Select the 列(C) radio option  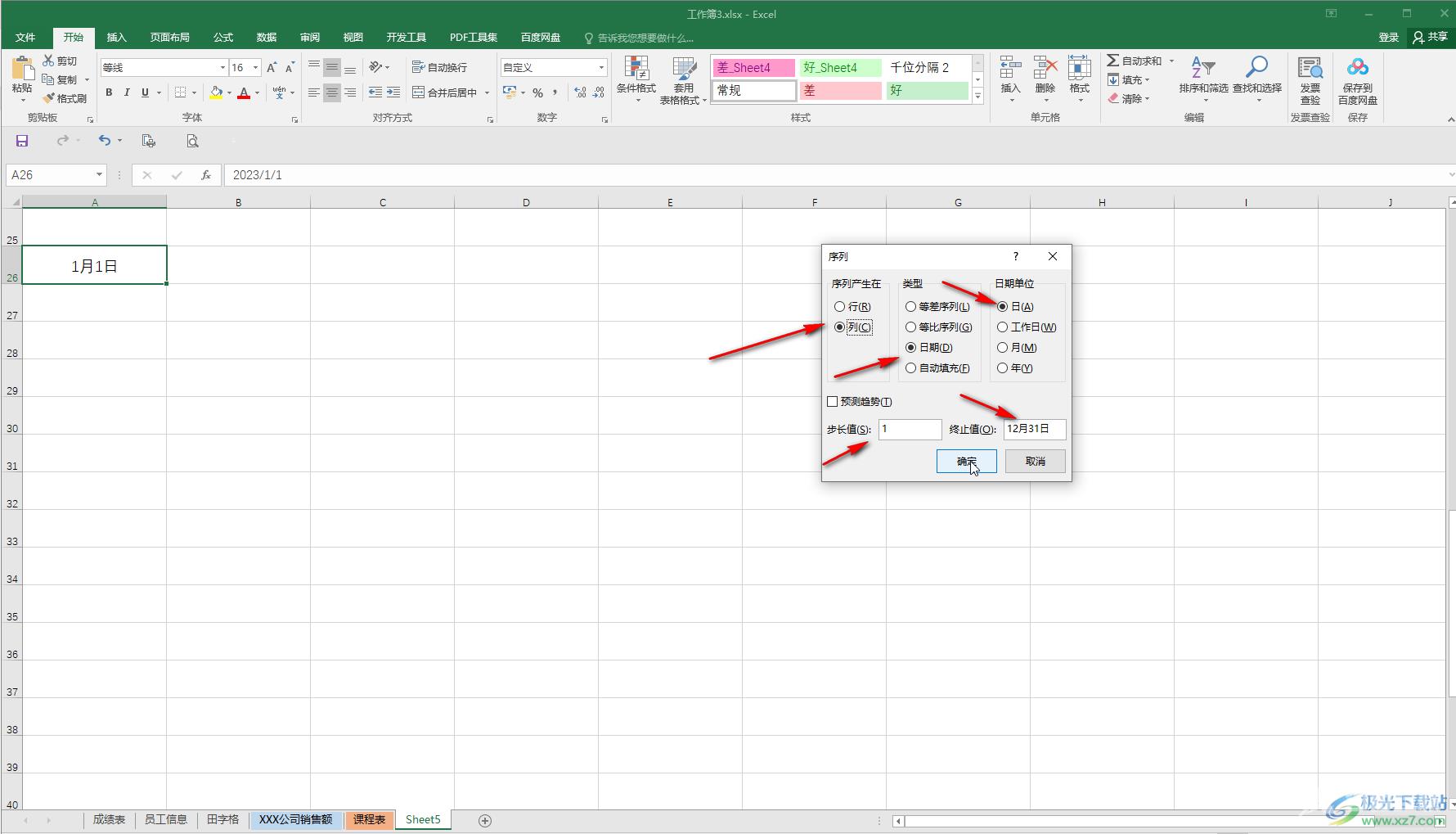(852, 327)
